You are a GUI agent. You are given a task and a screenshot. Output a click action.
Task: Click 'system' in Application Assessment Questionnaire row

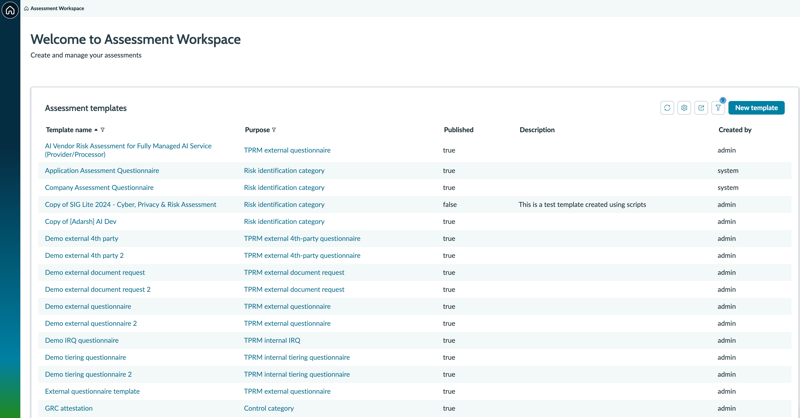[728, 170]
